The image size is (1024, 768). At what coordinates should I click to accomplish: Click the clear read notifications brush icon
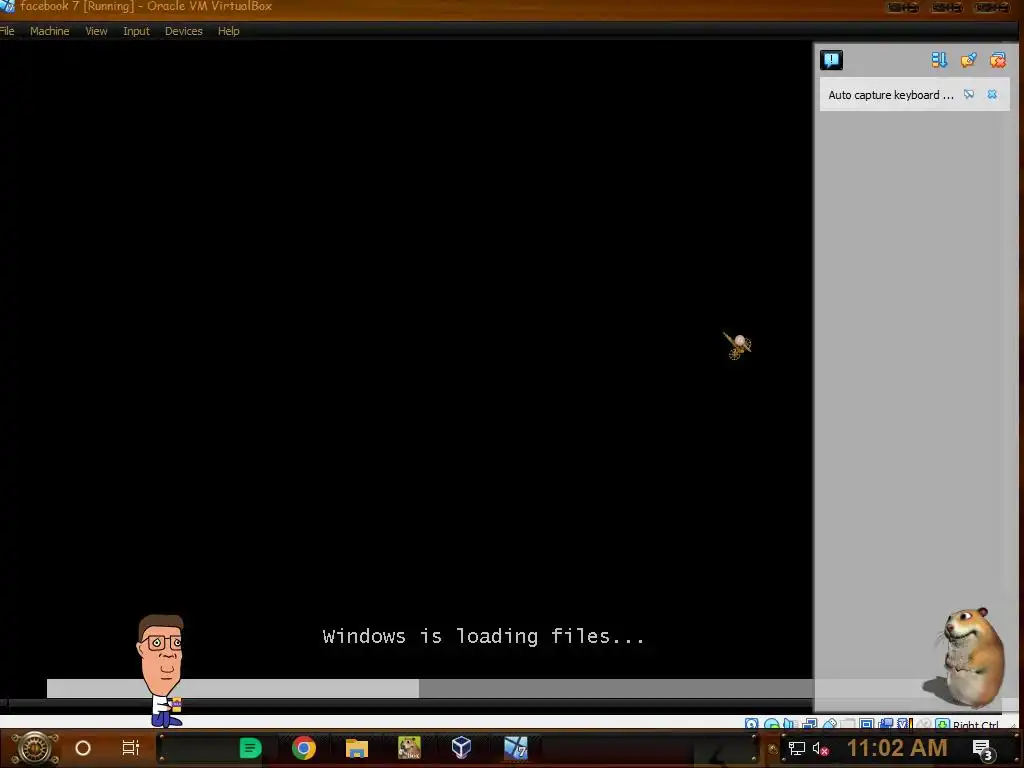[x=968, y=60]
